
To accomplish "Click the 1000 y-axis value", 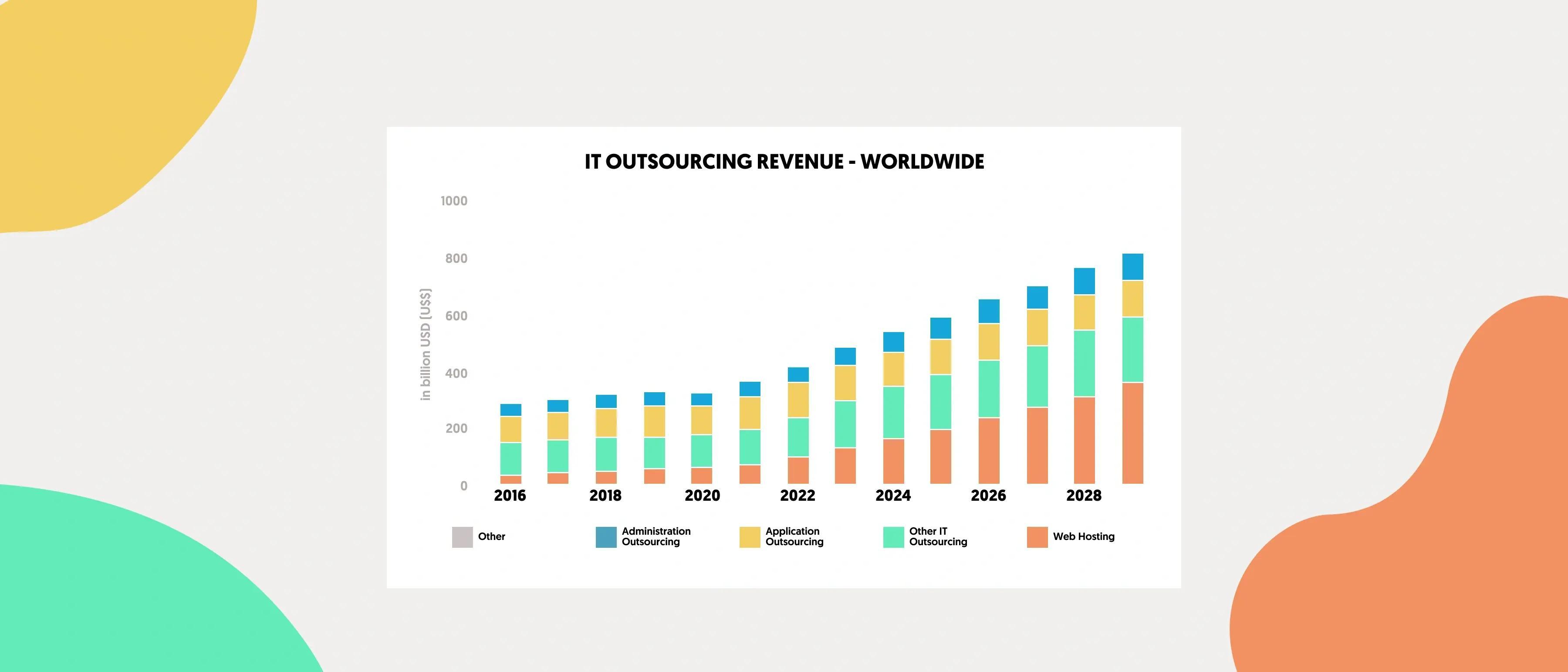I will coord(454,201).
